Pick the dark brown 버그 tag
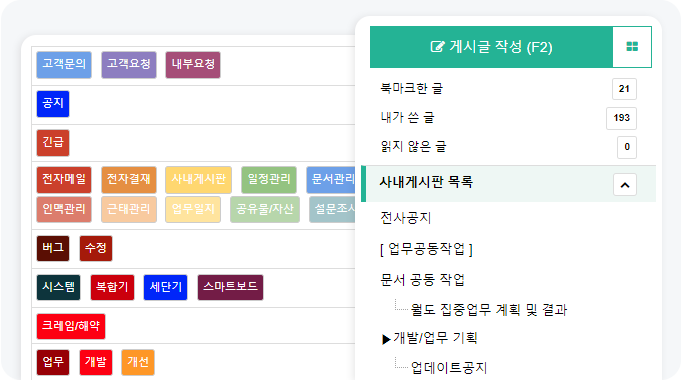Screen dimensions: 681x380 53,248
